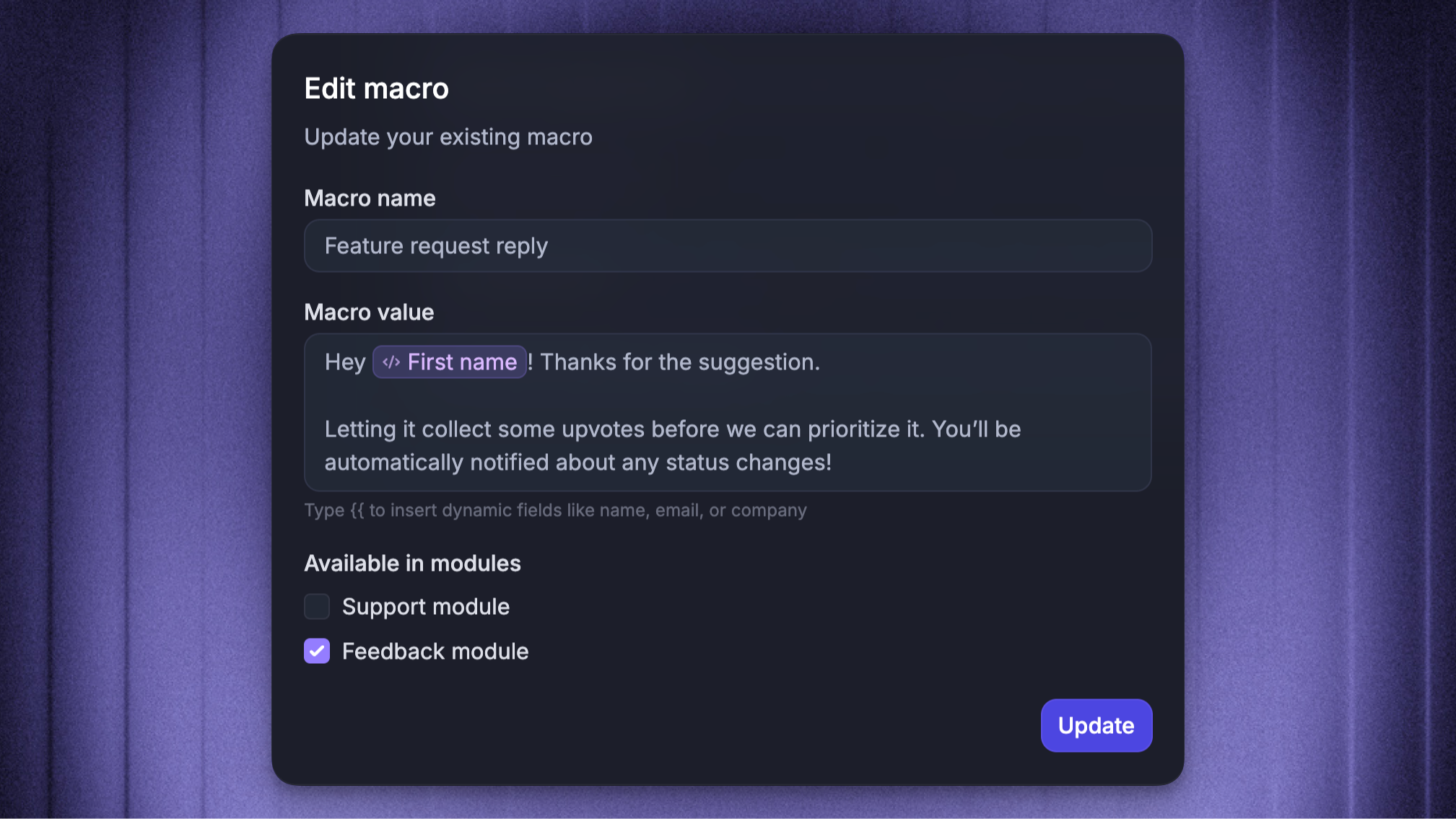Click the hint about typing {{ for dynamic fields
Viewport: 1456px width, 819px height.
coord(555,510)
